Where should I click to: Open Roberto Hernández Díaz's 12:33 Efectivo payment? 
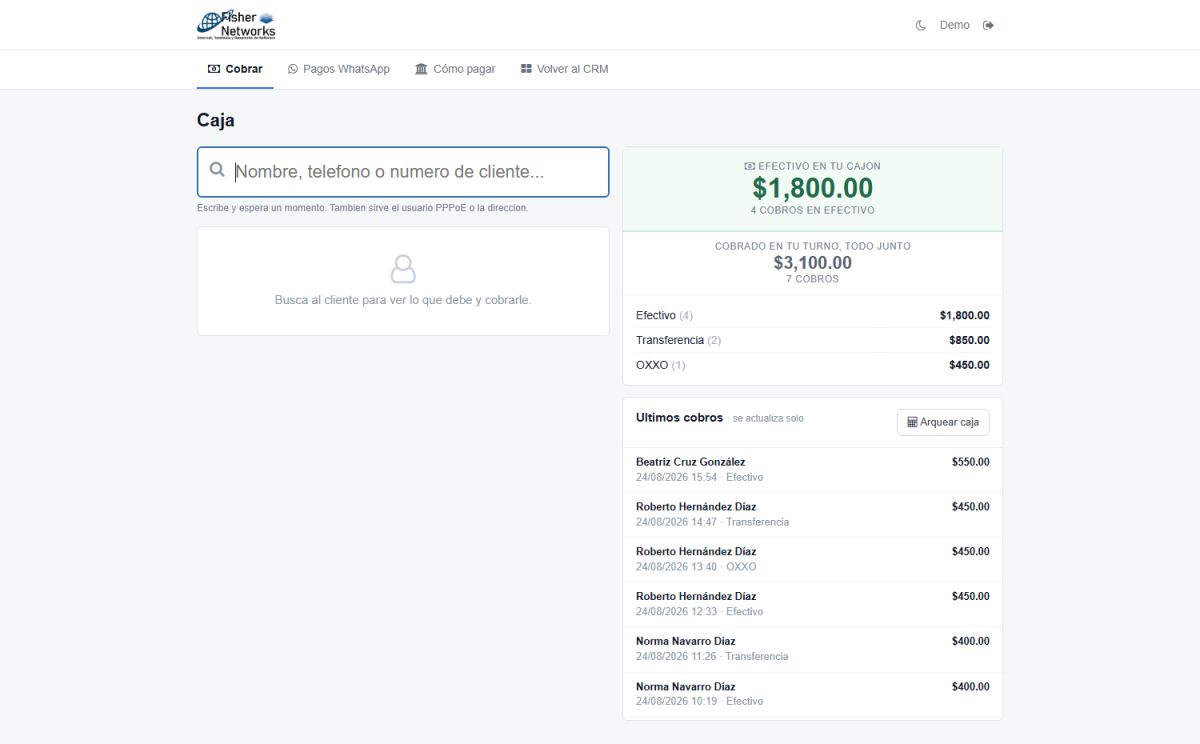pyautogui.click(x=813, y=604)
